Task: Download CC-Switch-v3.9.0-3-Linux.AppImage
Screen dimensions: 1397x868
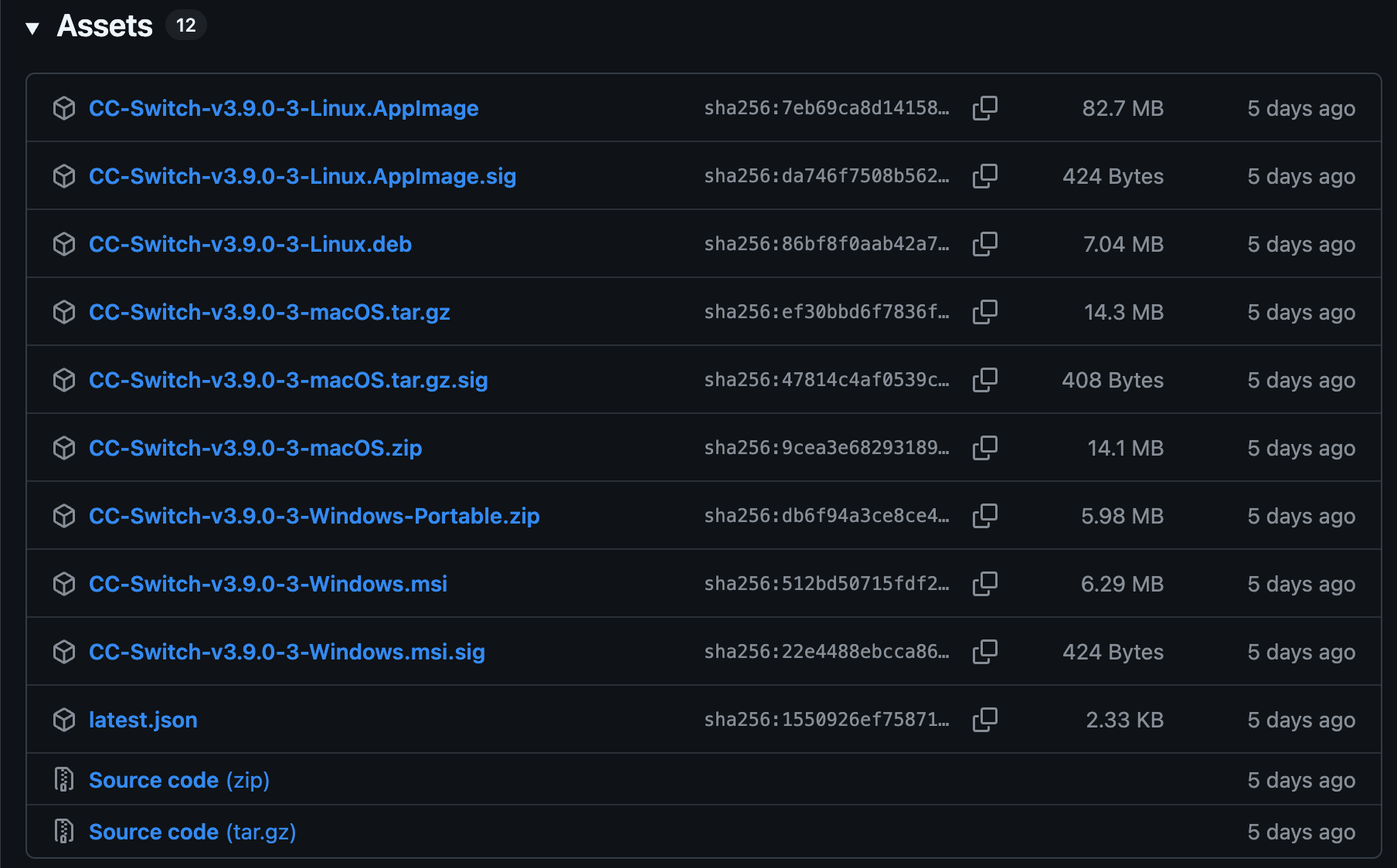Action: 284,108
